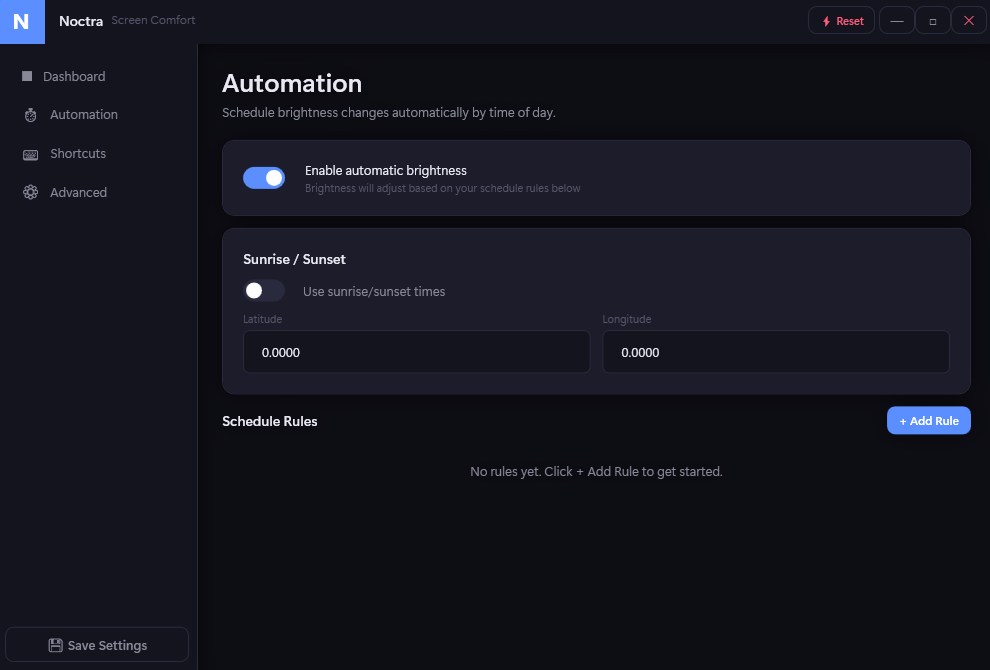The height and width of the screenshot is (670, 990).
Task: Click the floppy disk icon on Save Settings
Action: coord(56,644)
